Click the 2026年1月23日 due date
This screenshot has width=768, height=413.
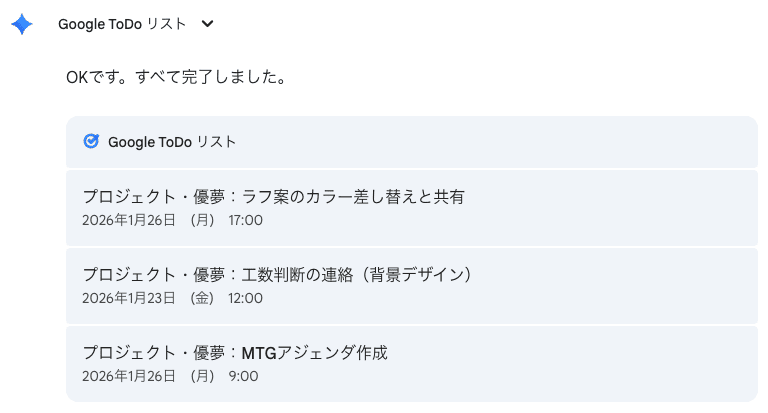(x=129, y=298)
